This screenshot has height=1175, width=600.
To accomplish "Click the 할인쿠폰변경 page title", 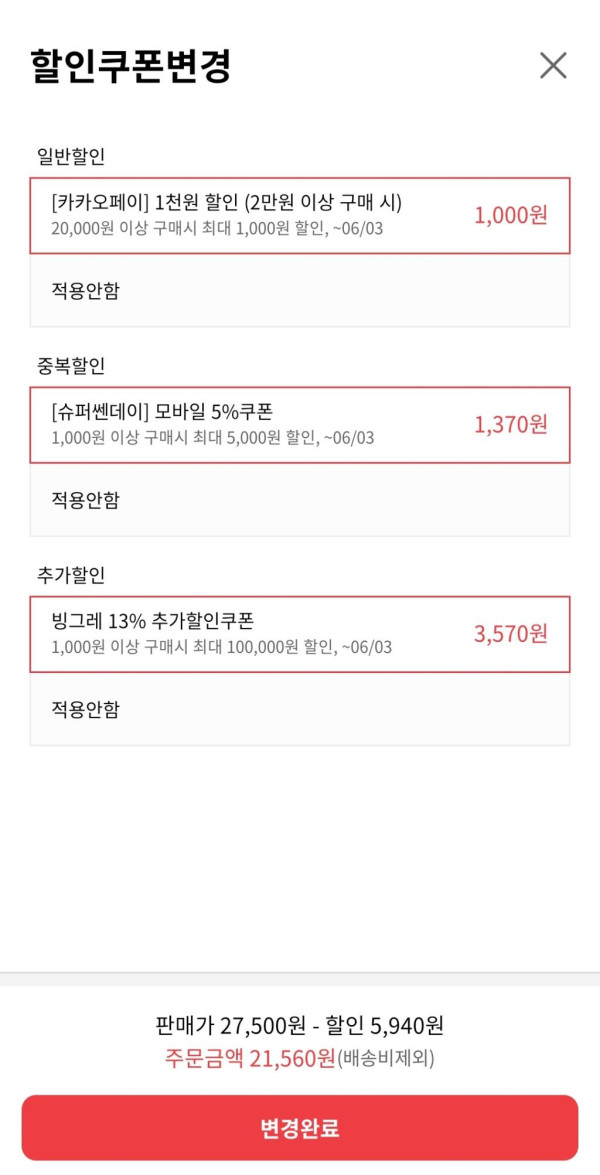I will tap(131, 66).
